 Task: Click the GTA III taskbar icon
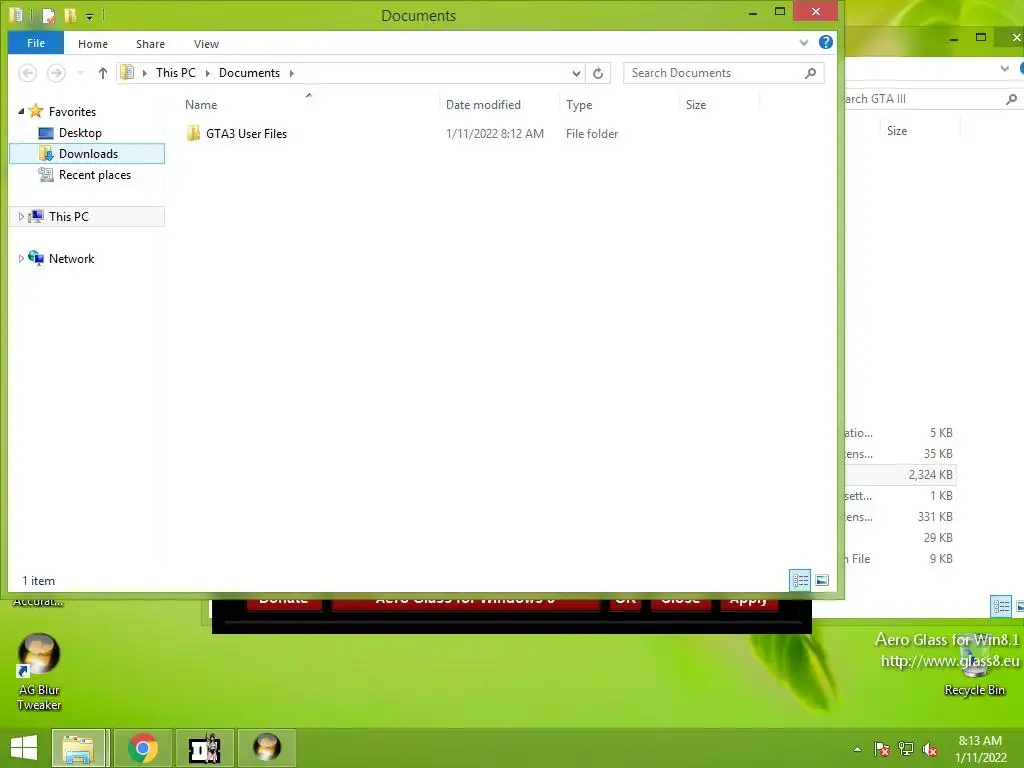[x=204, y=748]
